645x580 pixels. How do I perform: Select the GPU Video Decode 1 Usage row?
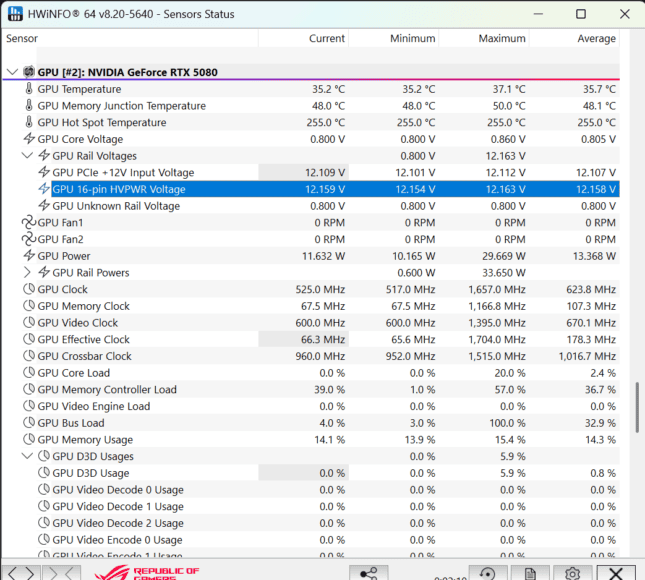click(x=328, y=506)
